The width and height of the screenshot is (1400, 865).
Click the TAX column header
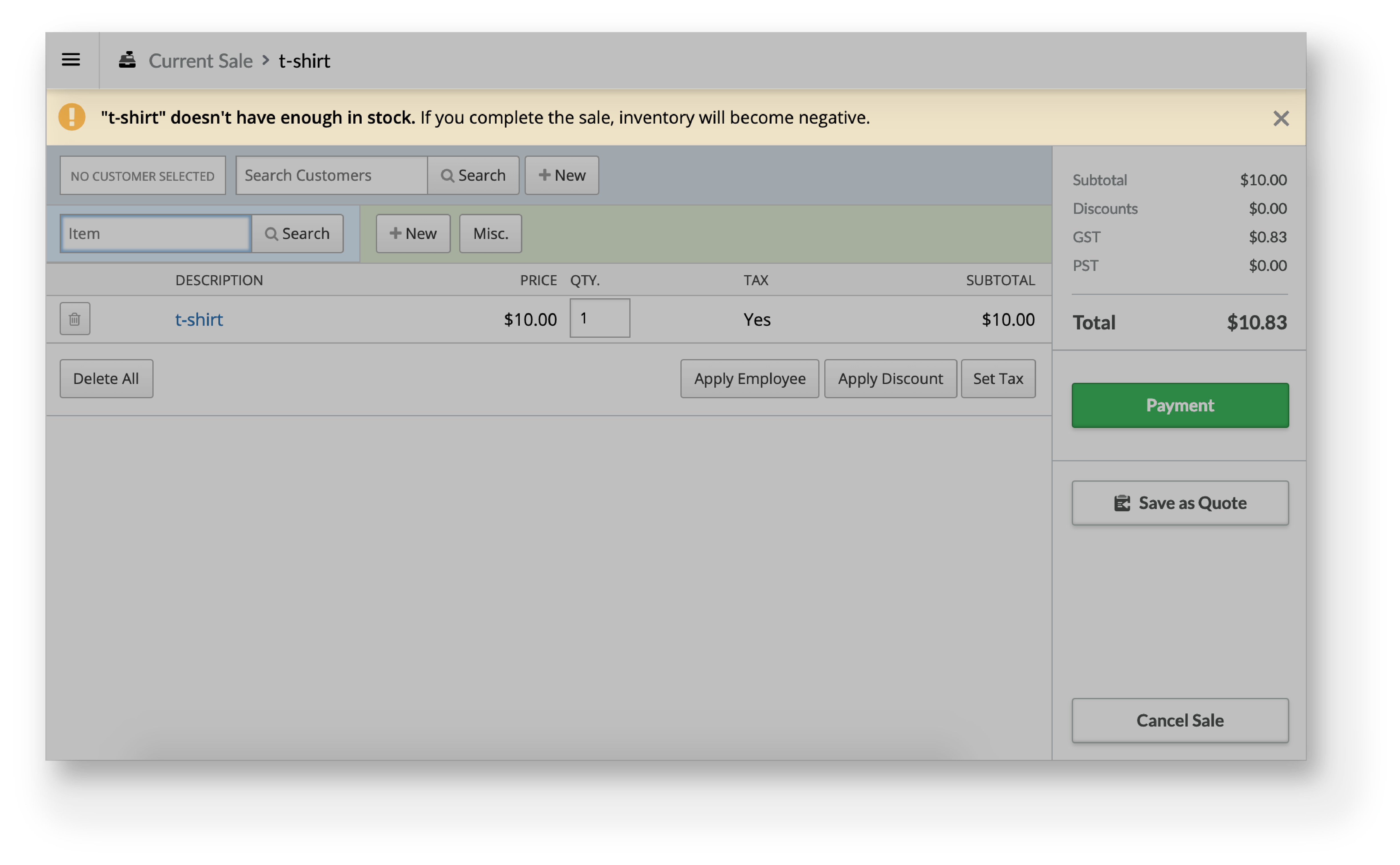[x=756, y=280]
